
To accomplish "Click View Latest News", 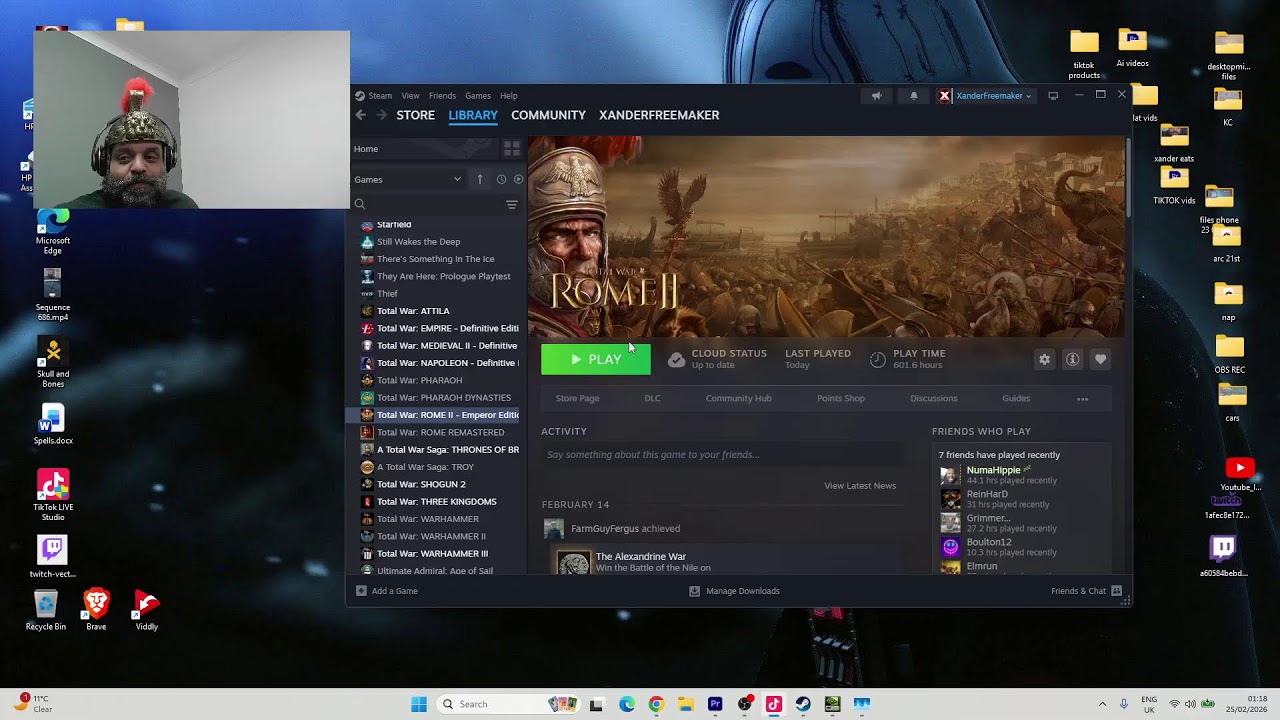I will tap(860, 486).
